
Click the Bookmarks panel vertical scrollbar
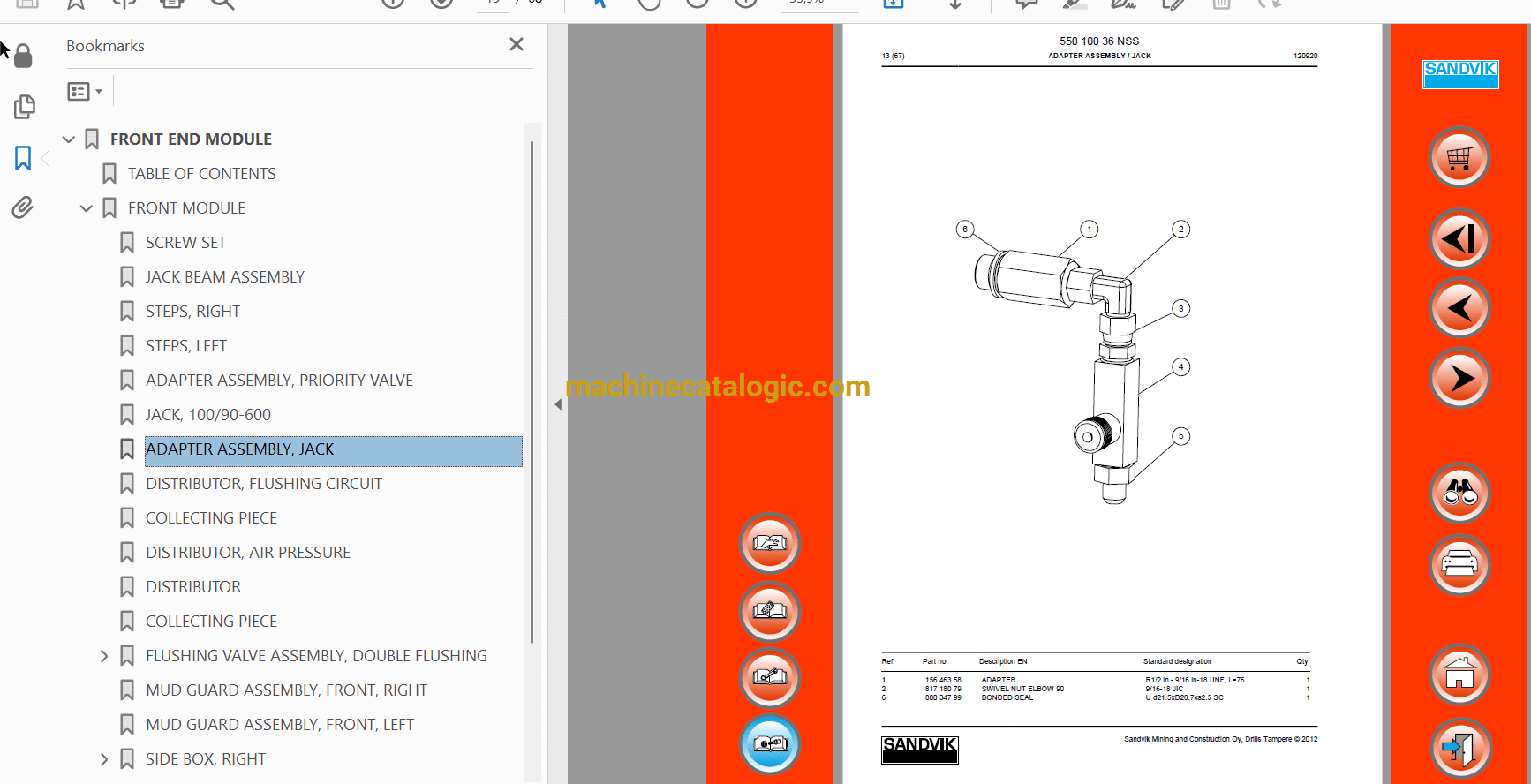(x=532, y=392)
